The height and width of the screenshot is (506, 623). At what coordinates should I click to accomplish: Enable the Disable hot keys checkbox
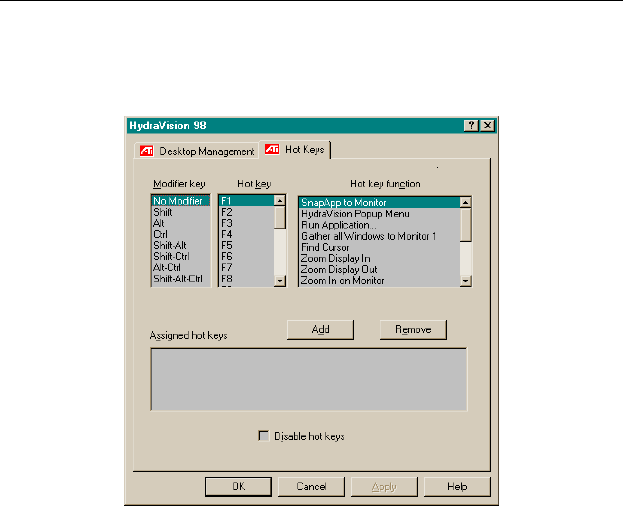coord(263,436)
